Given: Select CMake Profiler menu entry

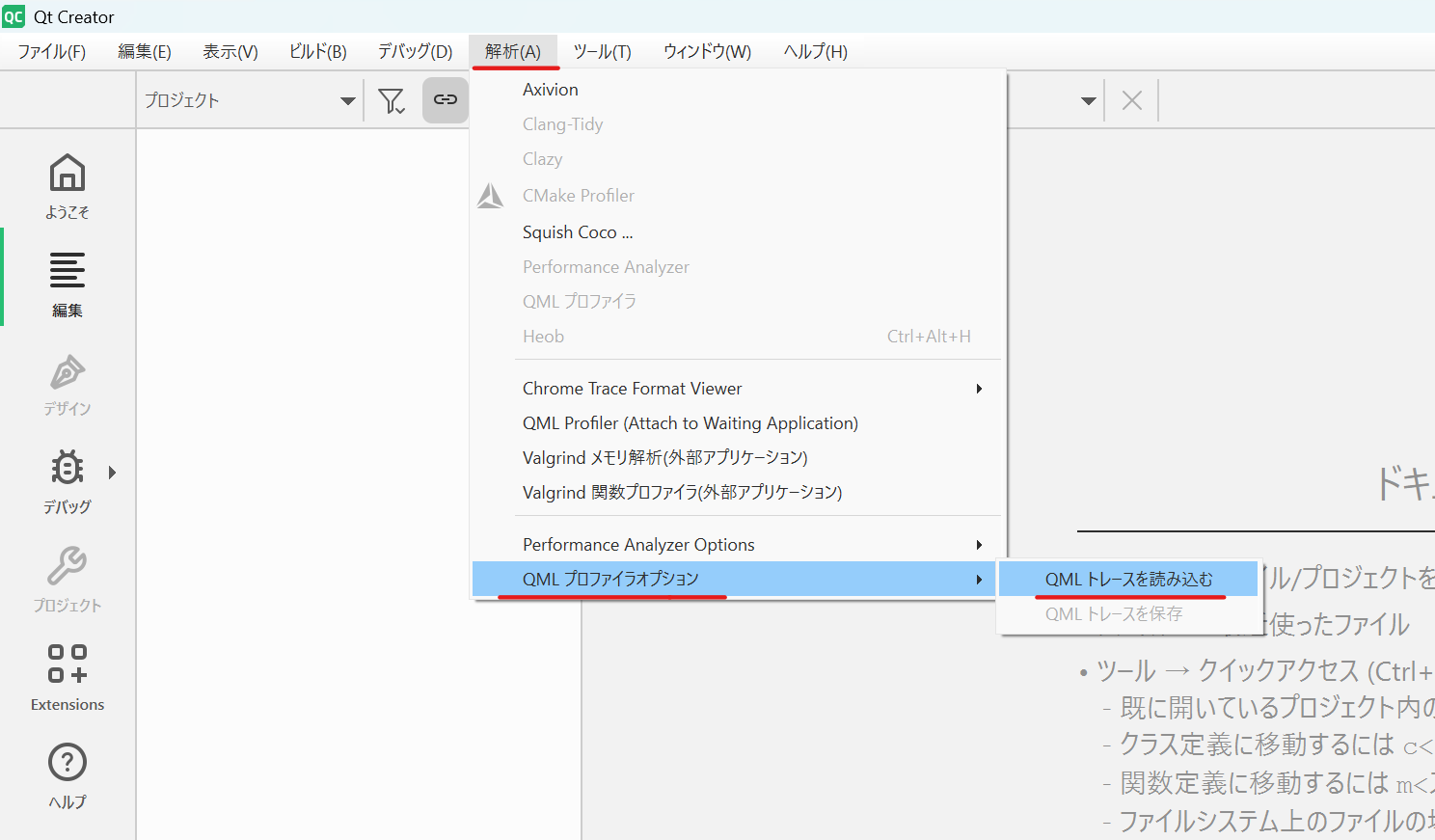Looking at the screenshot, I should tap(737, 196).
